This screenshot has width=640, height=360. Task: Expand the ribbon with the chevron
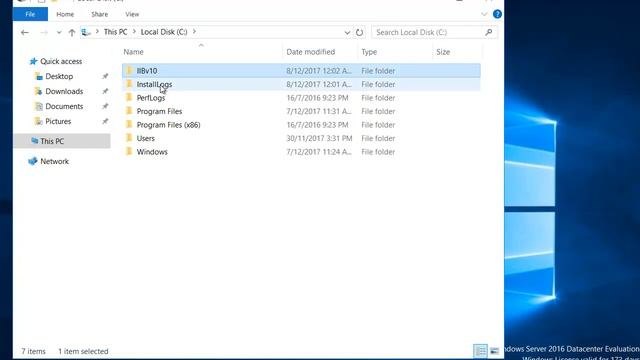coord(484,14)
